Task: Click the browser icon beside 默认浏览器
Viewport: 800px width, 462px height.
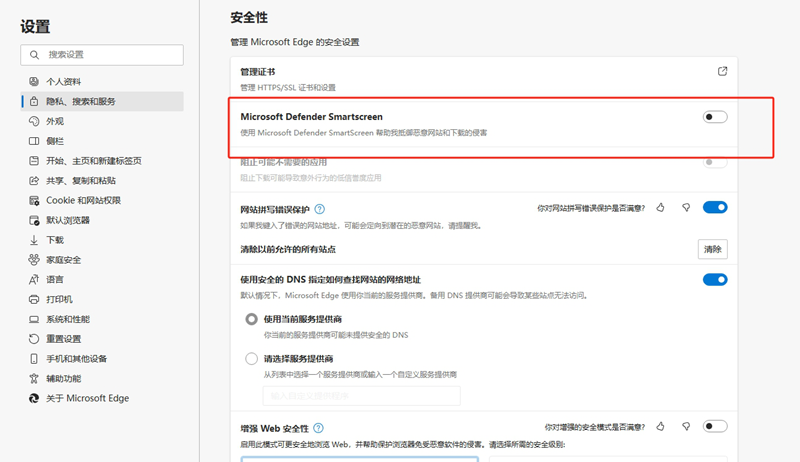Action: coord(34,220)
